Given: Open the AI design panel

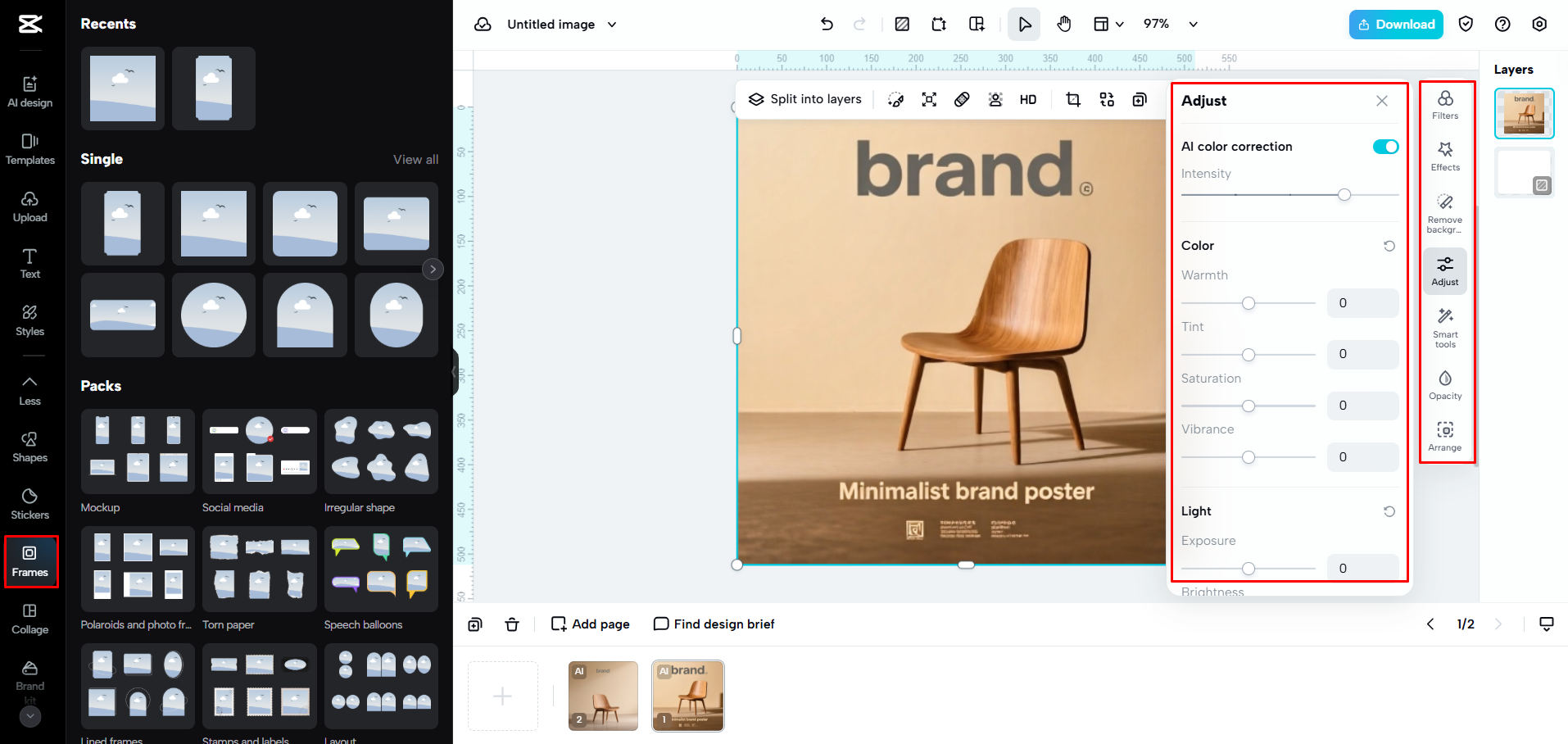Looking at the screenshot, I should point(30,92).
